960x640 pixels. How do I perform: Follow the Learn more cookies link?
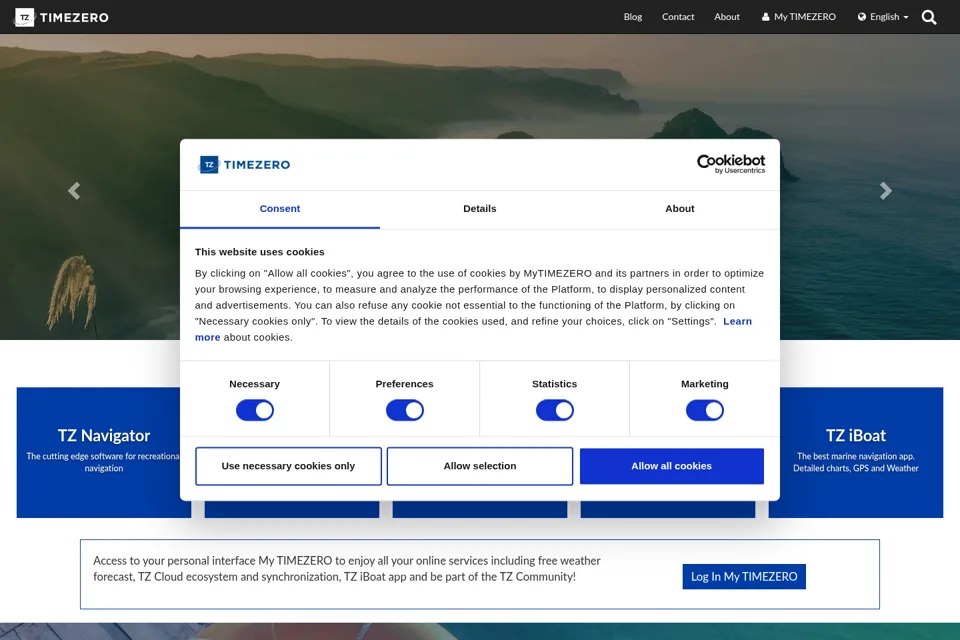click(737, 322)
